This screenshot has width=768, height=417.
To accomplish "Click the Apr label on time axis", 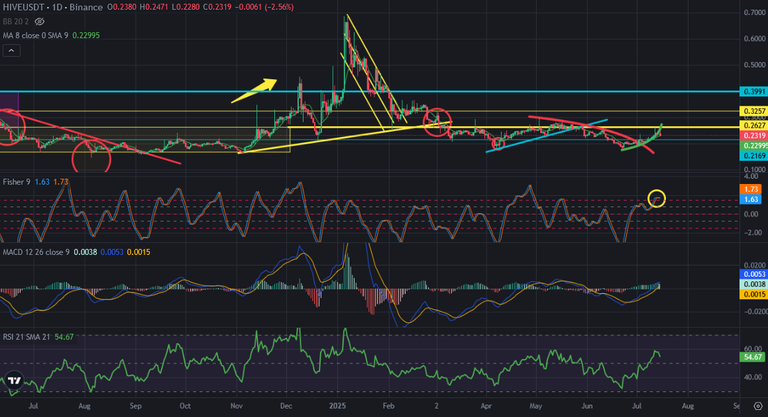I will click(x=486, y=406).
